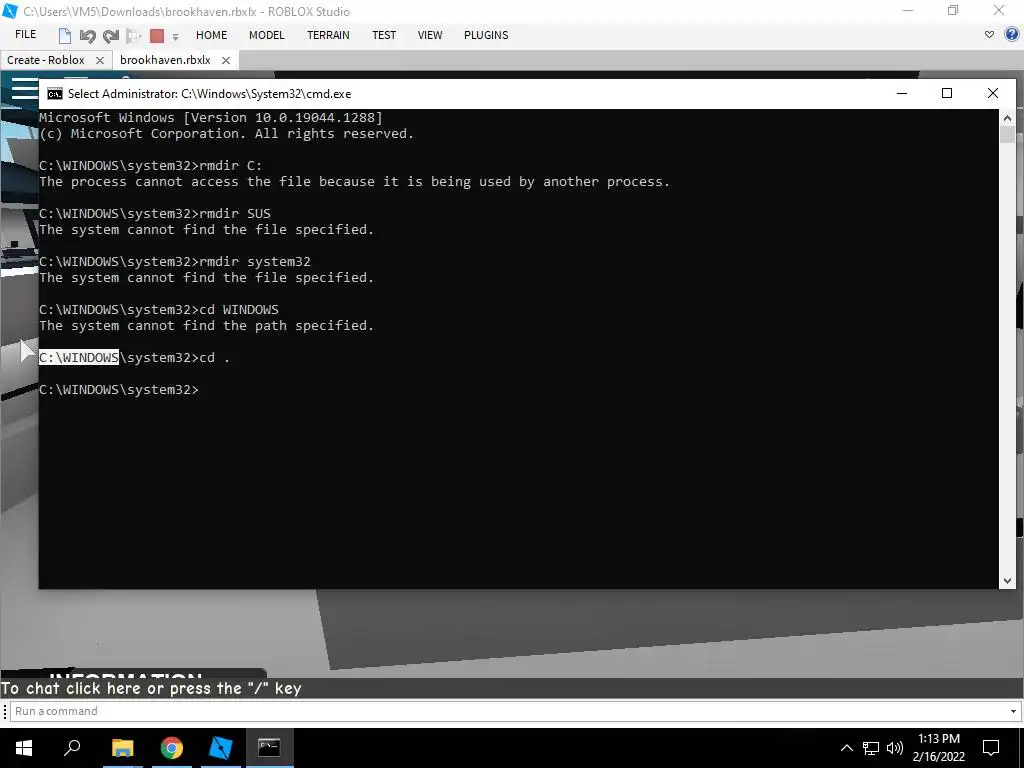Screen dimensions: 1024x768
Task: Open Windows taskbar search
Action: [72, 748]
